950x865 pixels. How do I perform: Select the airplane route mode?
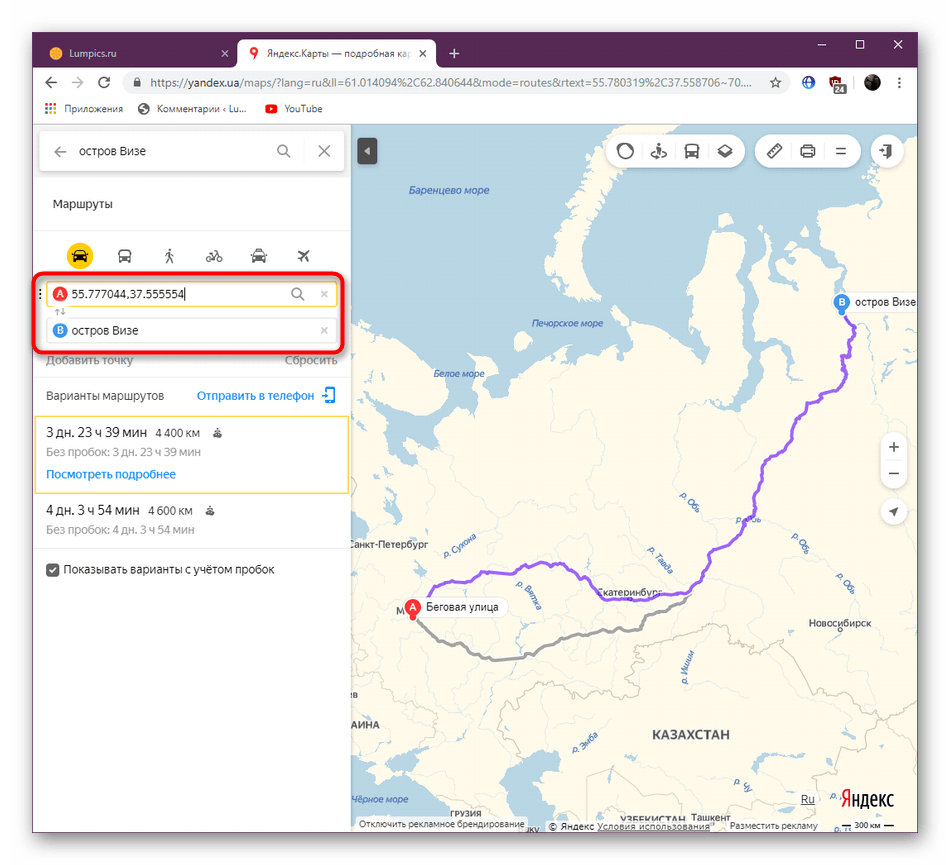(x=304, y=256)
